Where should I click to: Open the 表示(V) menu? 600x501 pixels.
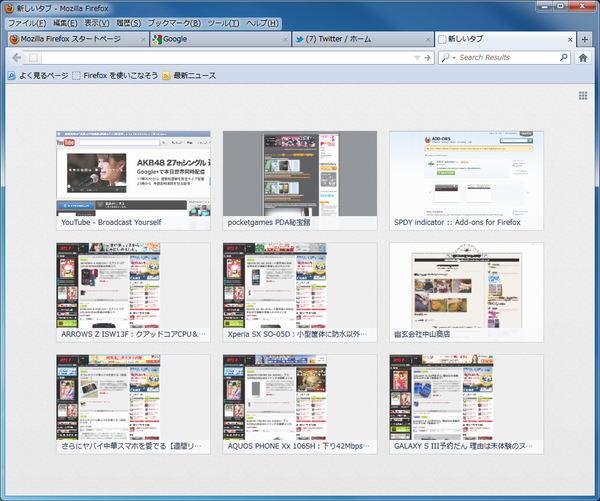97,23
